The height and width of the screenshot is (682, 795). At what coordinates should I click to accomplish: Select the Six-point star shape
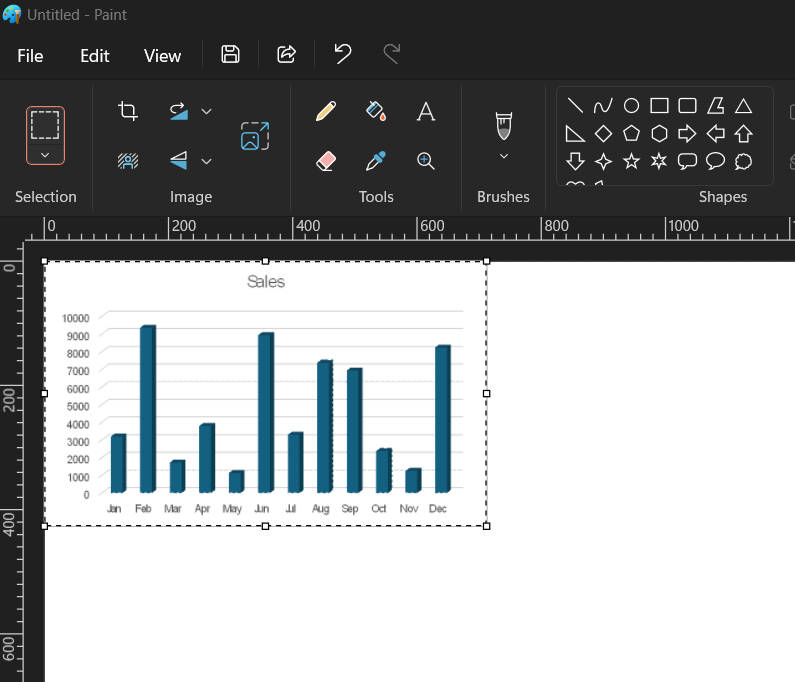(659, 162)
